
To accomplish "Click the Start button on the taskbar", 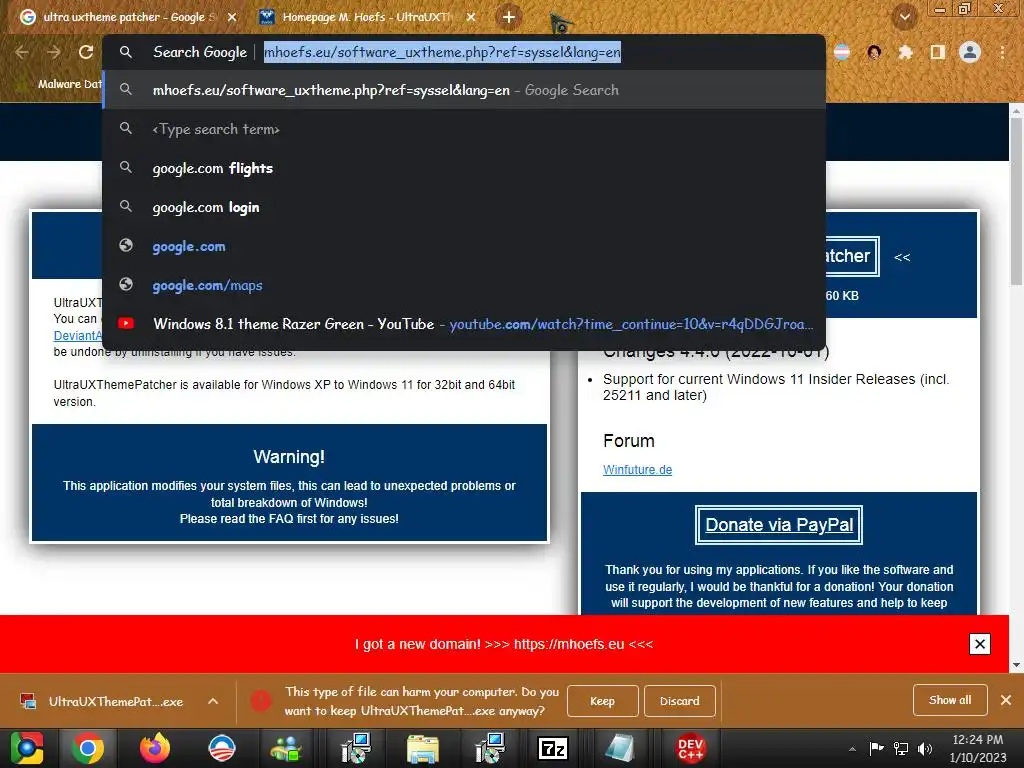I will [27, 748].
